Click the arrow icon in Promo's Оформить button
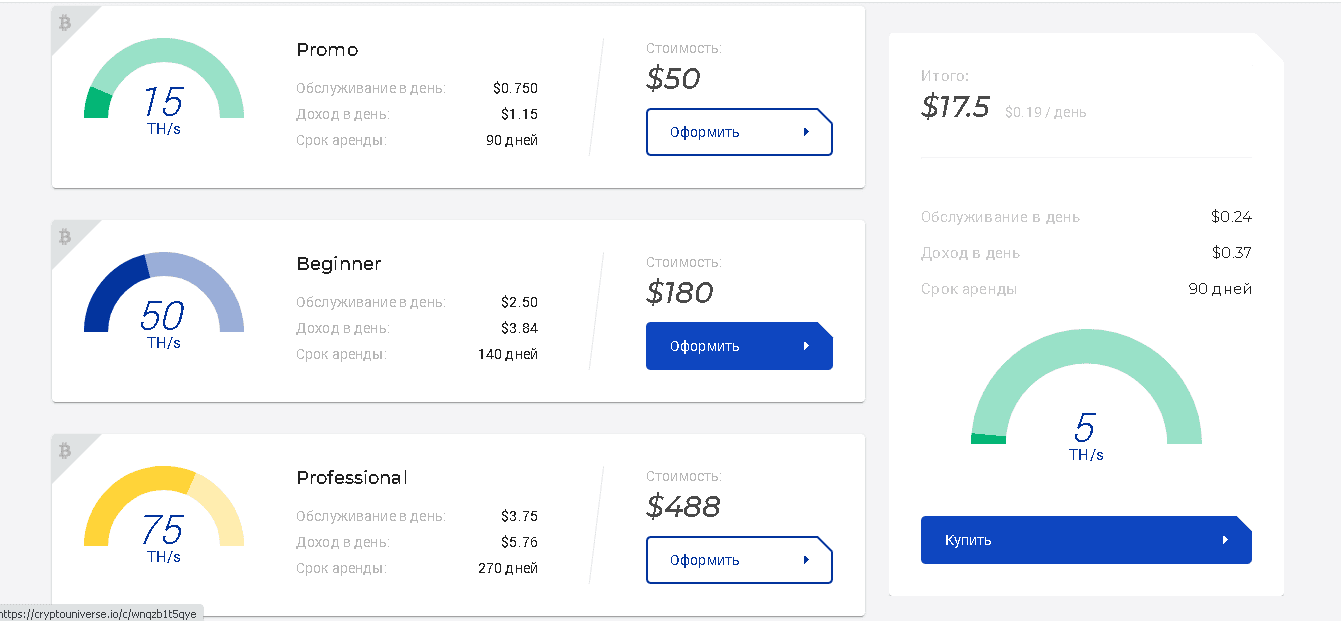The height and width of the screenshot is (621, 1341). 806,132
